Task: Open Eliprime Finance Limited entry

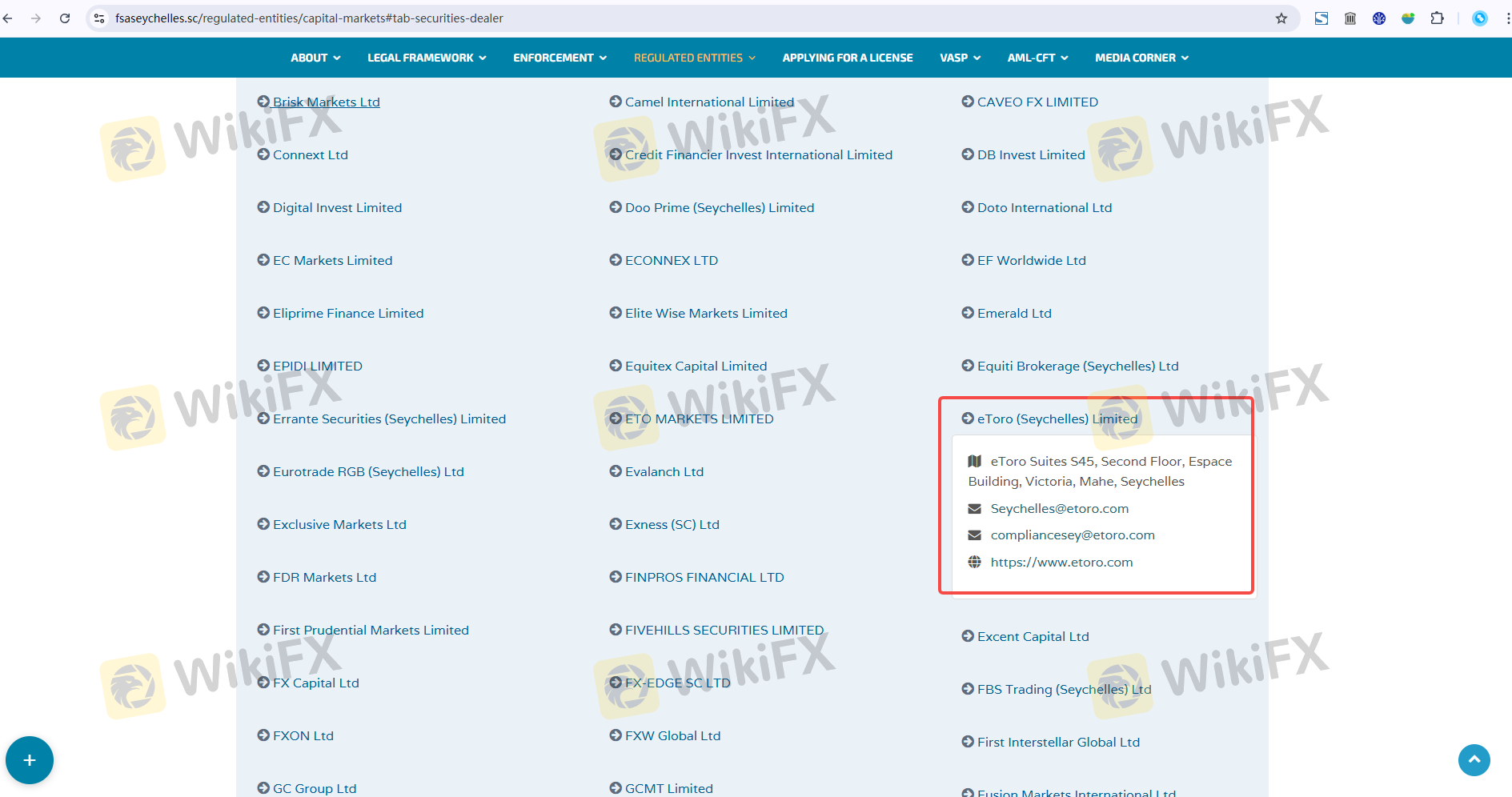Action: point(348,313)
